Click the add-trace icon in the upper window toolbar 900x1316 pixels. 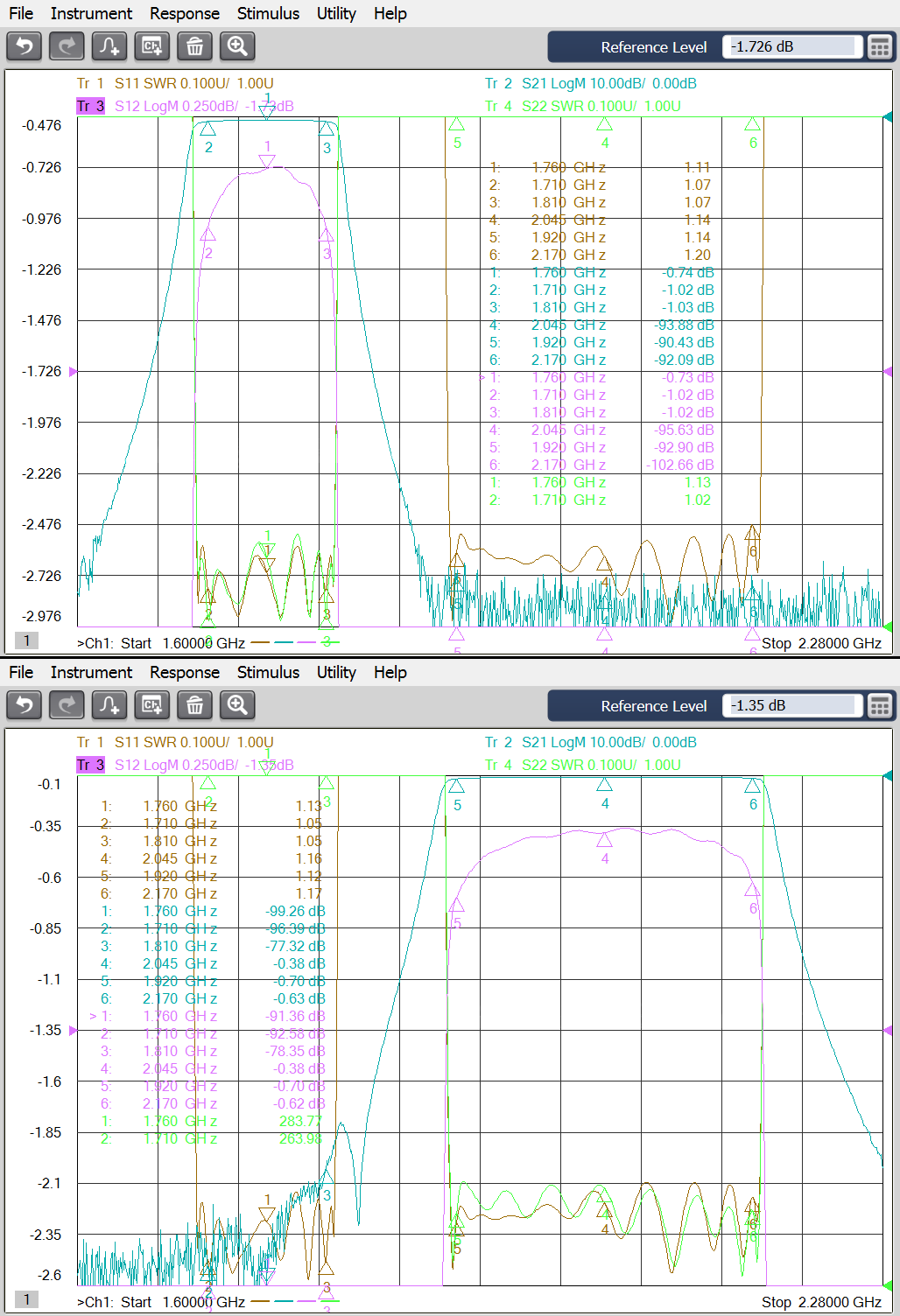(x=109, y=45)
